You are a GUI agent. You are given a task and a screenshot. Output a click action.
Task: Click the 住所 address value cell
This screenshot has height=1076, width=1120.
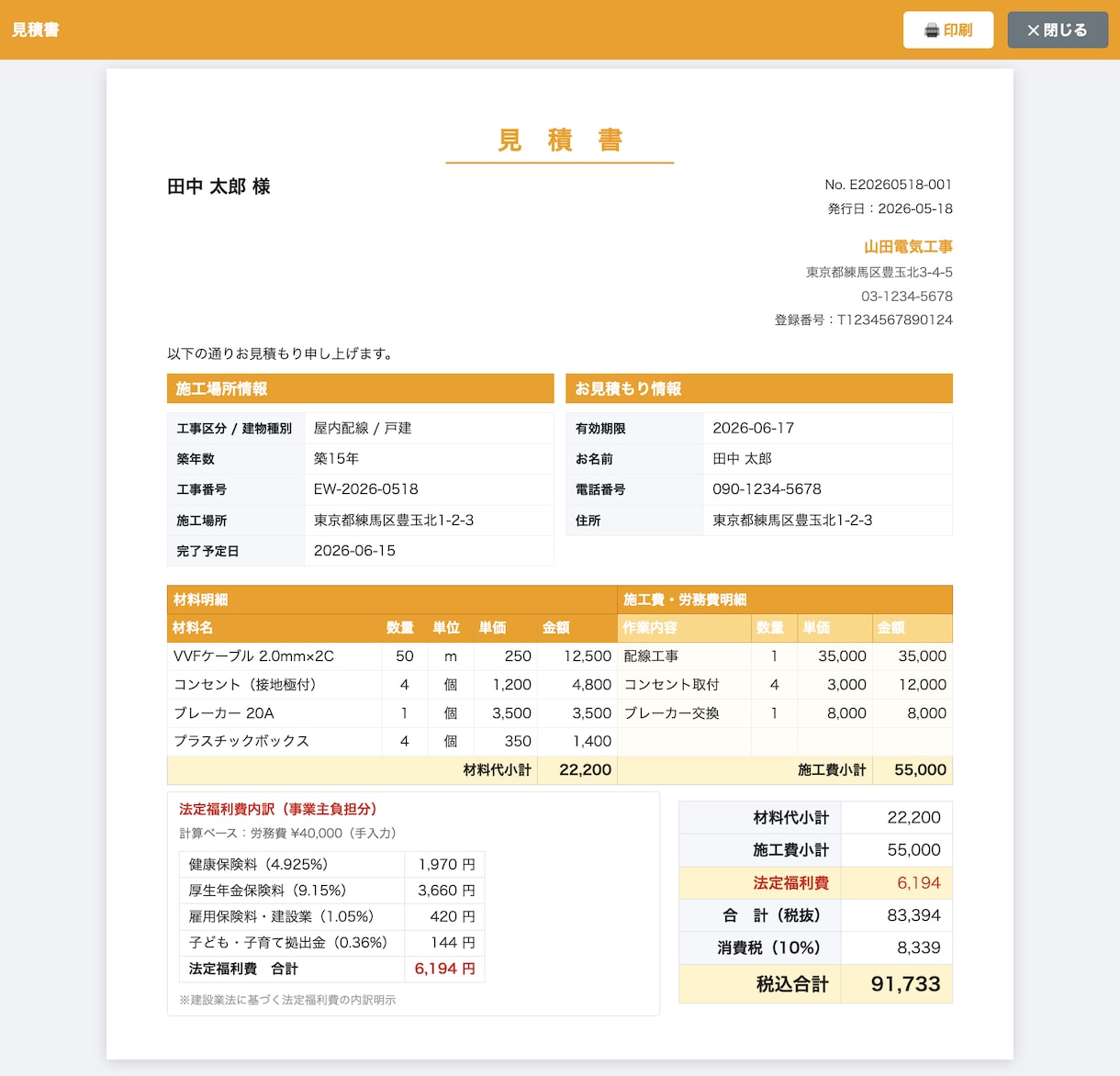point(827,520)
